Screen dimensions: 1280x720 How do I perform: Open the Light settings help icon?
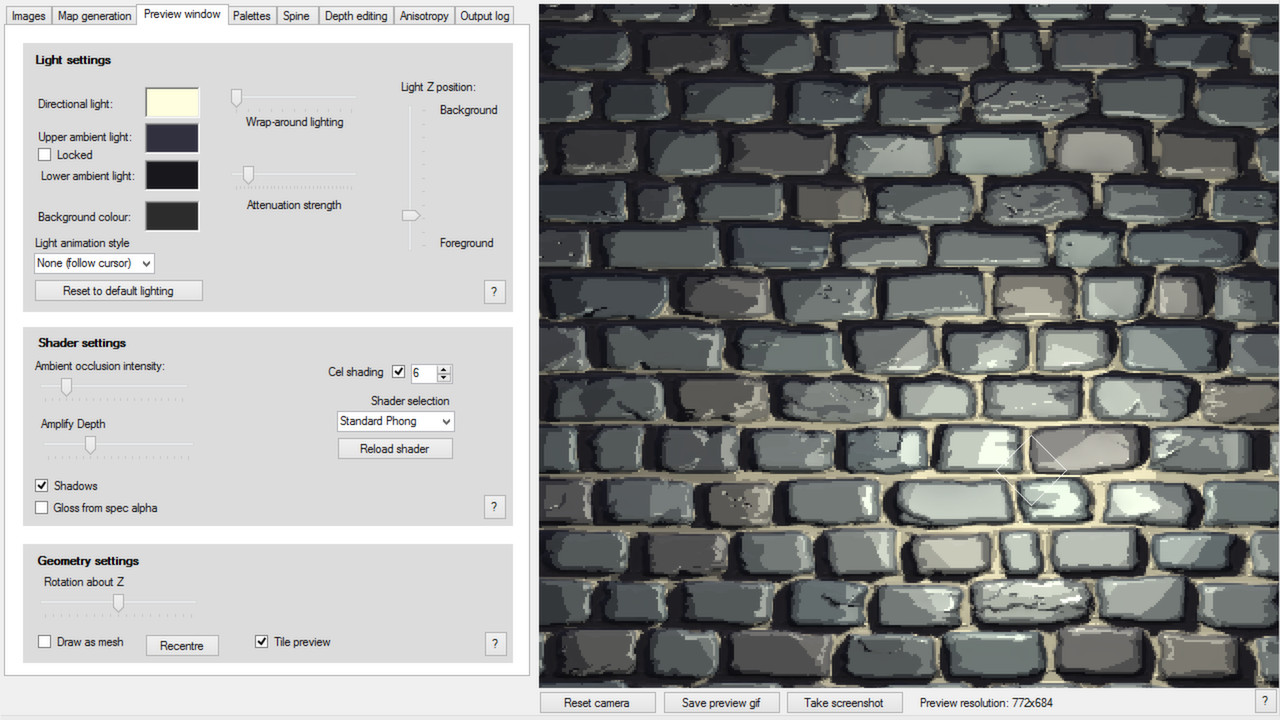[x=494, y=291]
